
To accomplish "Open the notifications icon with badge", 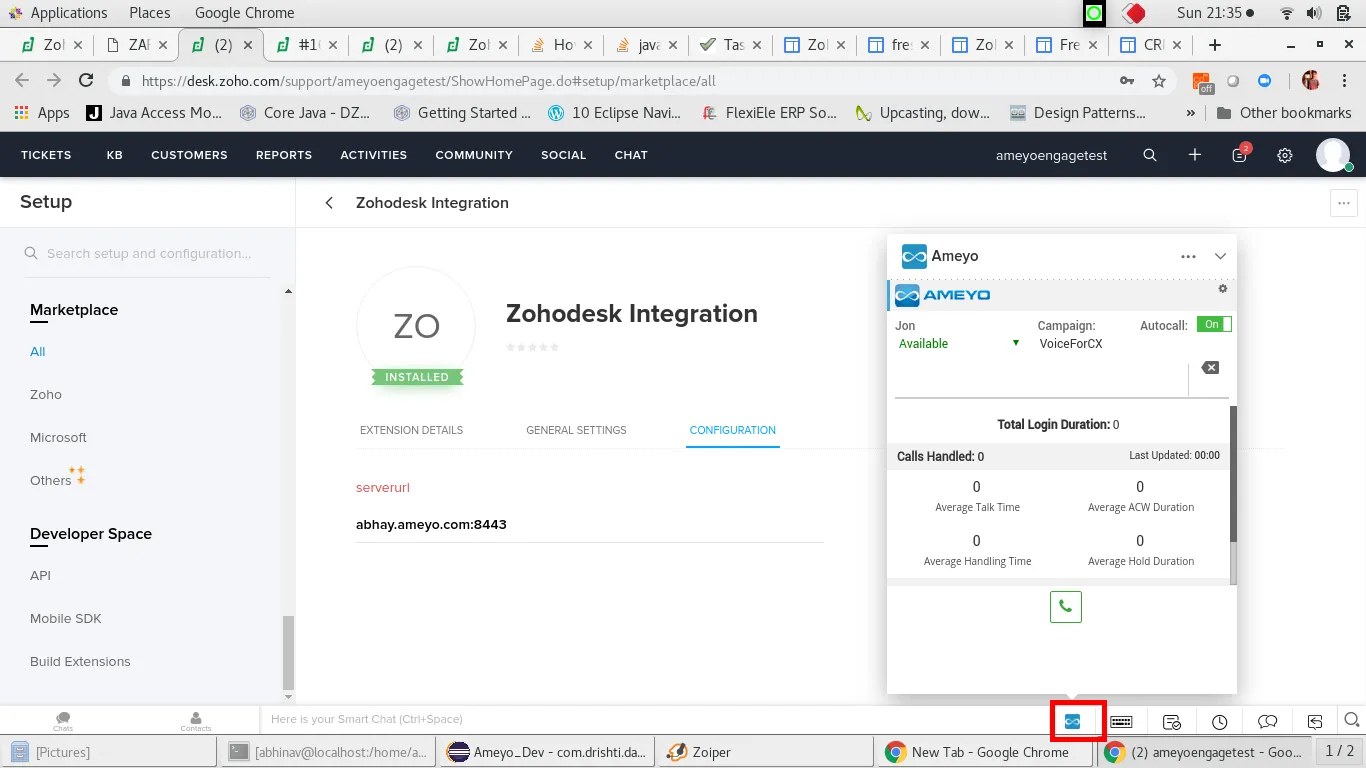I will [1240, 154].
